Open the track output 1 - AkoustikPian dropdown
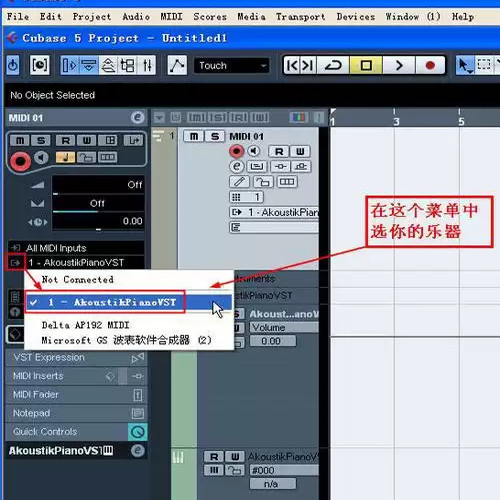This screenshot has height=500, width=500. pos(274,212)
